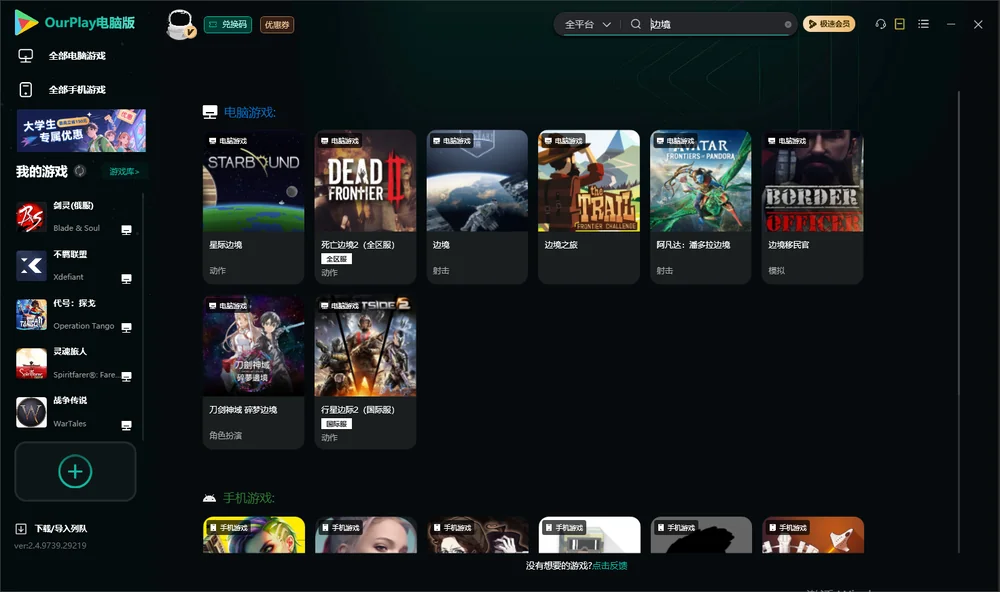Viewport: 1000px width, 592px height.
Task: Open 下载/导入列队 download queue
Action: pyautogui.click(x=61, y=529)
